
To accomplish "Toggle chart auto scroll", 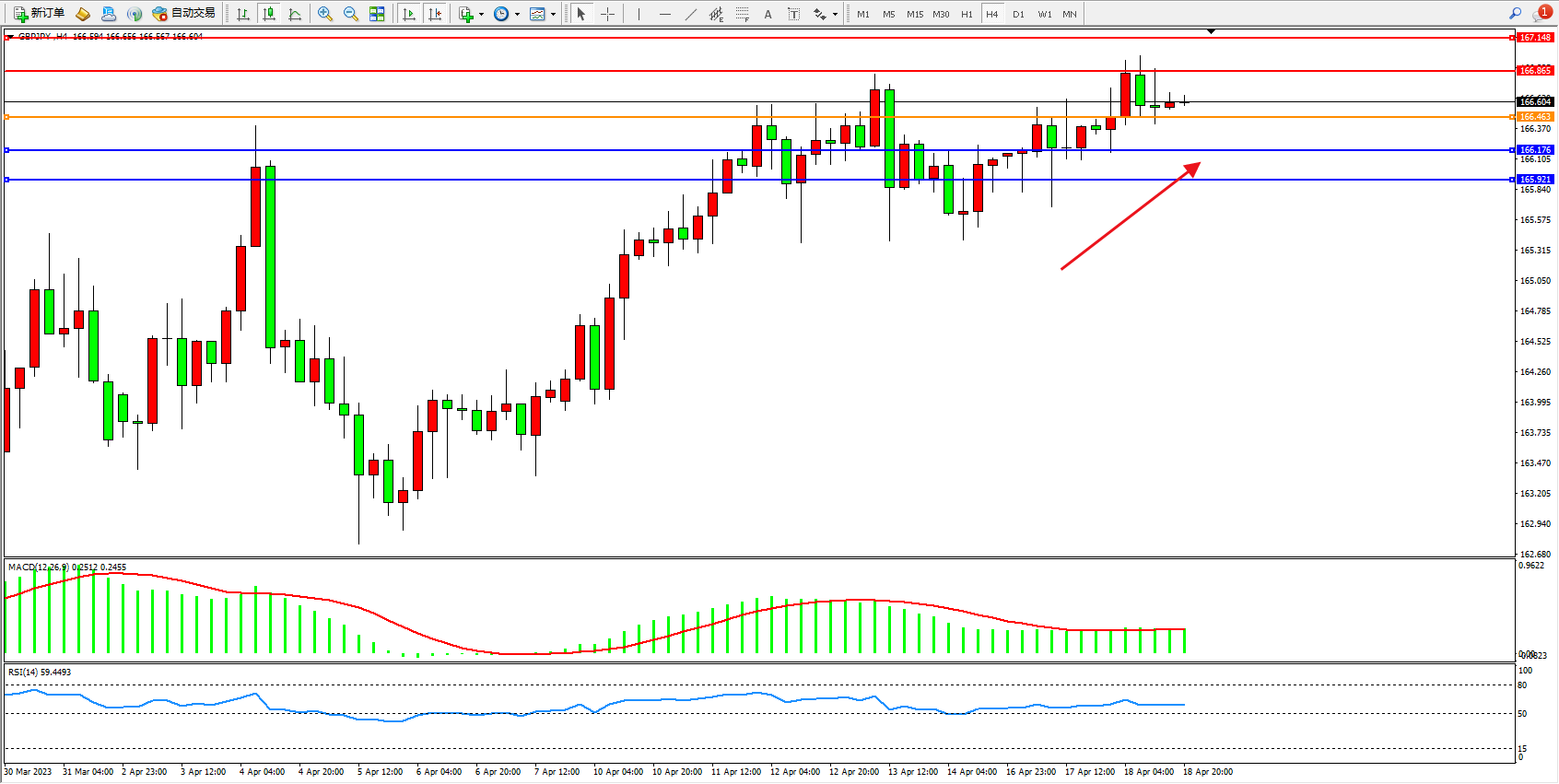I will (409, 14).
